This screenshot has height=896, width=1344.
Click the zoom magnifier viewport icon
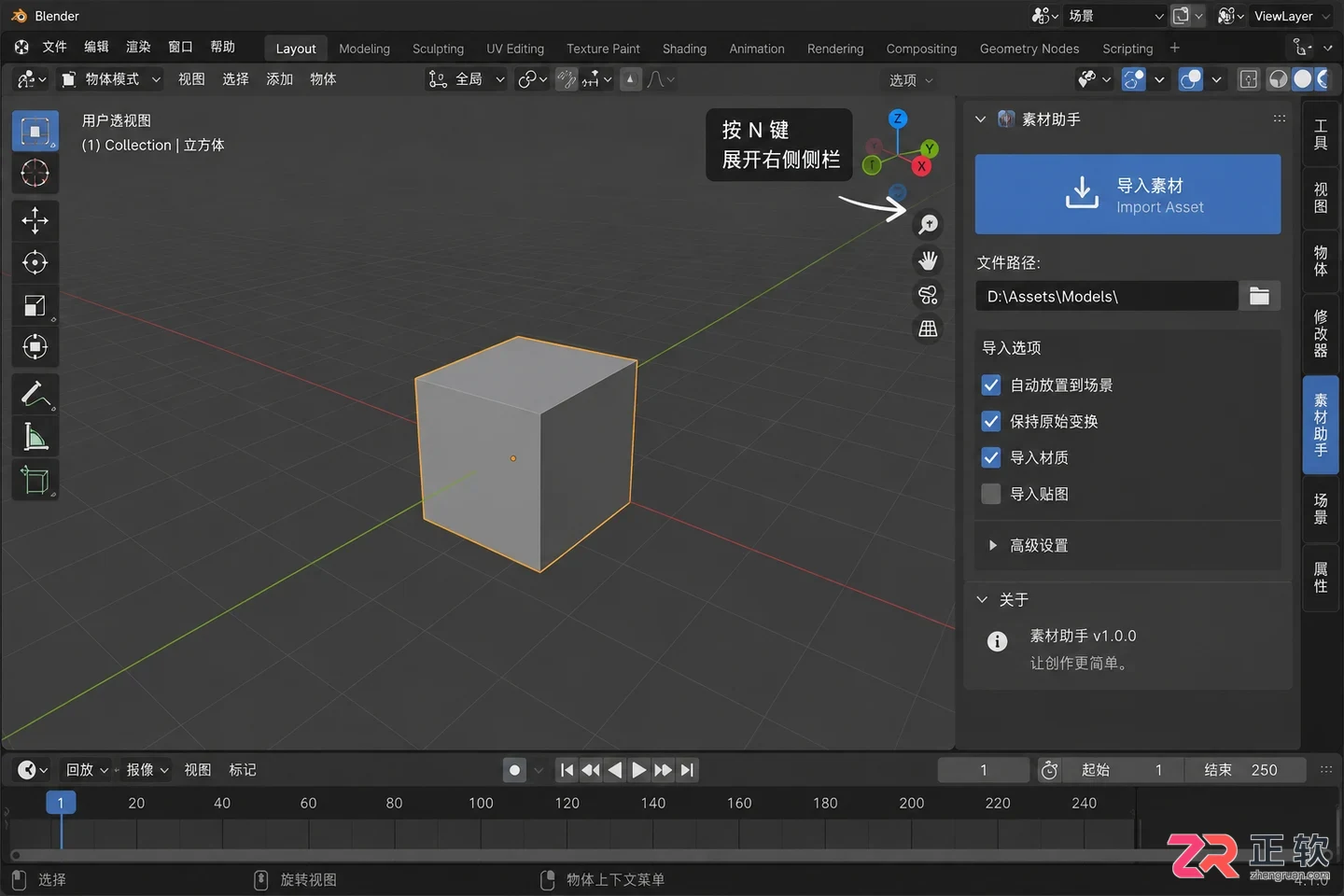coord(928,225)
